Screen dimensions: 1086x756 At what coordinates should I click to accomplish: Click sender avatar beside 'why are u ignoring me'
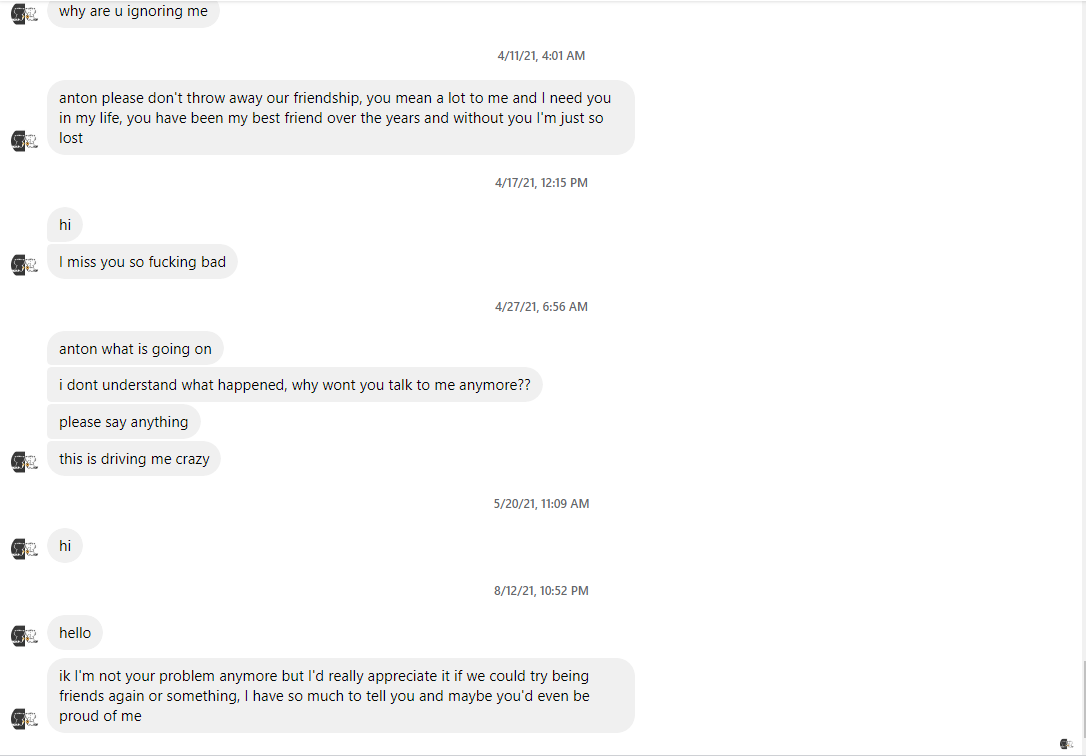(x=24, y=14)
